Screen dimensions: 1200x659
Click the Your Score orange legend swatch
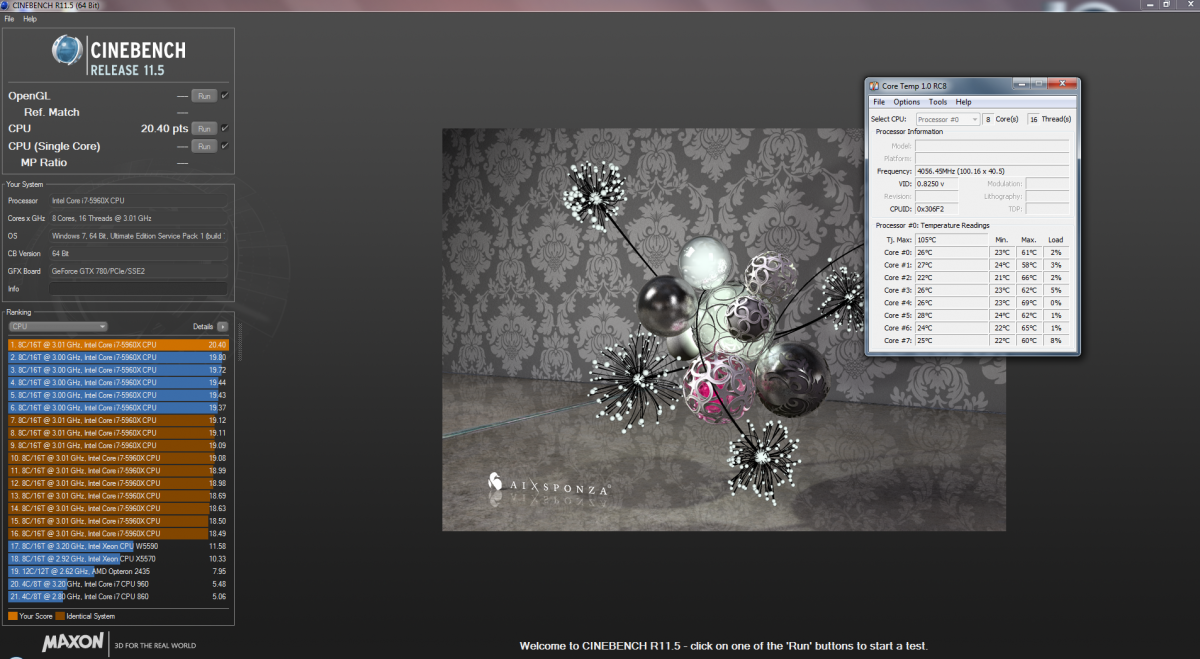click(11, 615)
